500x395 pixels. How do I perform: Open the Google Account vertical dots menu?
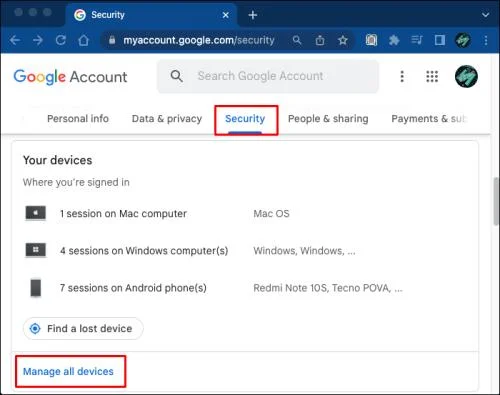(x=402, y=76)
